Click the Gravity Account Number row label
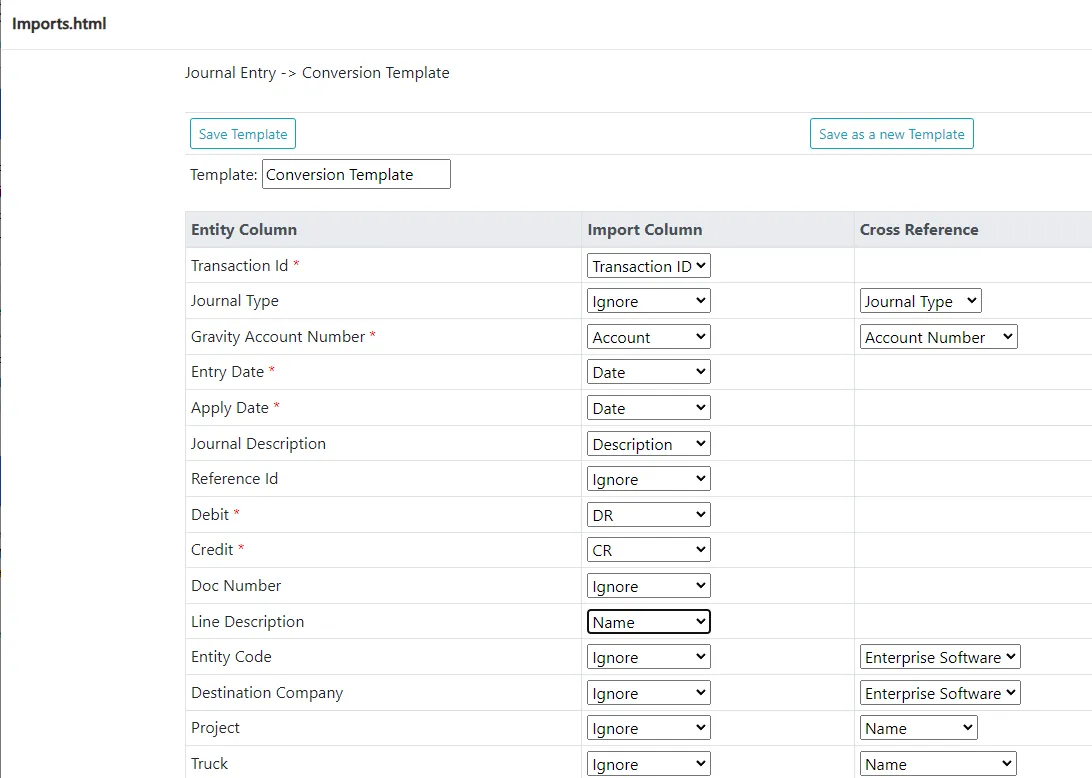The height and width of the screenshot is (778, 1092). click(x=278, y=336)
